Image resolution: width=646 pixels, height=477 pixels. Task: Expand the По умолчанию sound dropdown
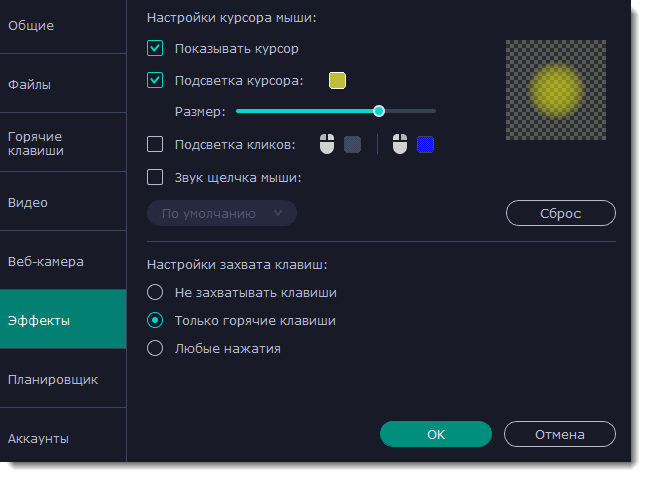coord(222,213)
